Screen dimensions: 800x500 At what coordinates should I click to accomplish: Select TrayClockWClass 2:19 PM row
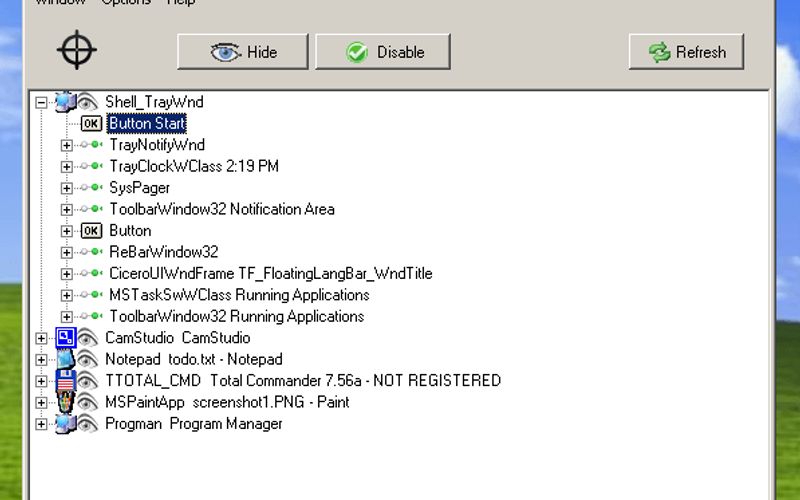click(194, 166)
